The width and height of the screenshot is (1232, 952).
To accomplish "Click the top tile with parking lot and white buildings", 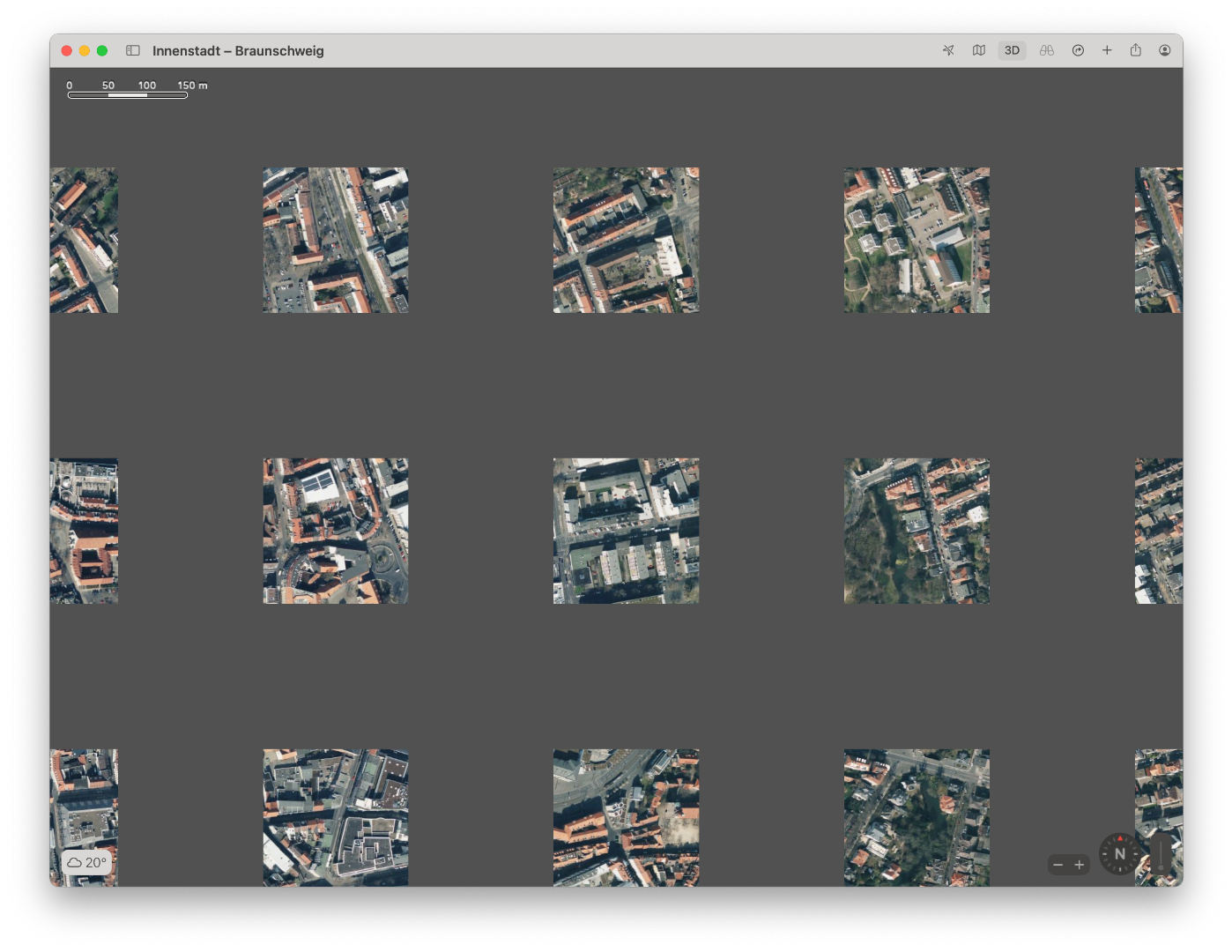I will pyautogui.click(x=917, y=240).
